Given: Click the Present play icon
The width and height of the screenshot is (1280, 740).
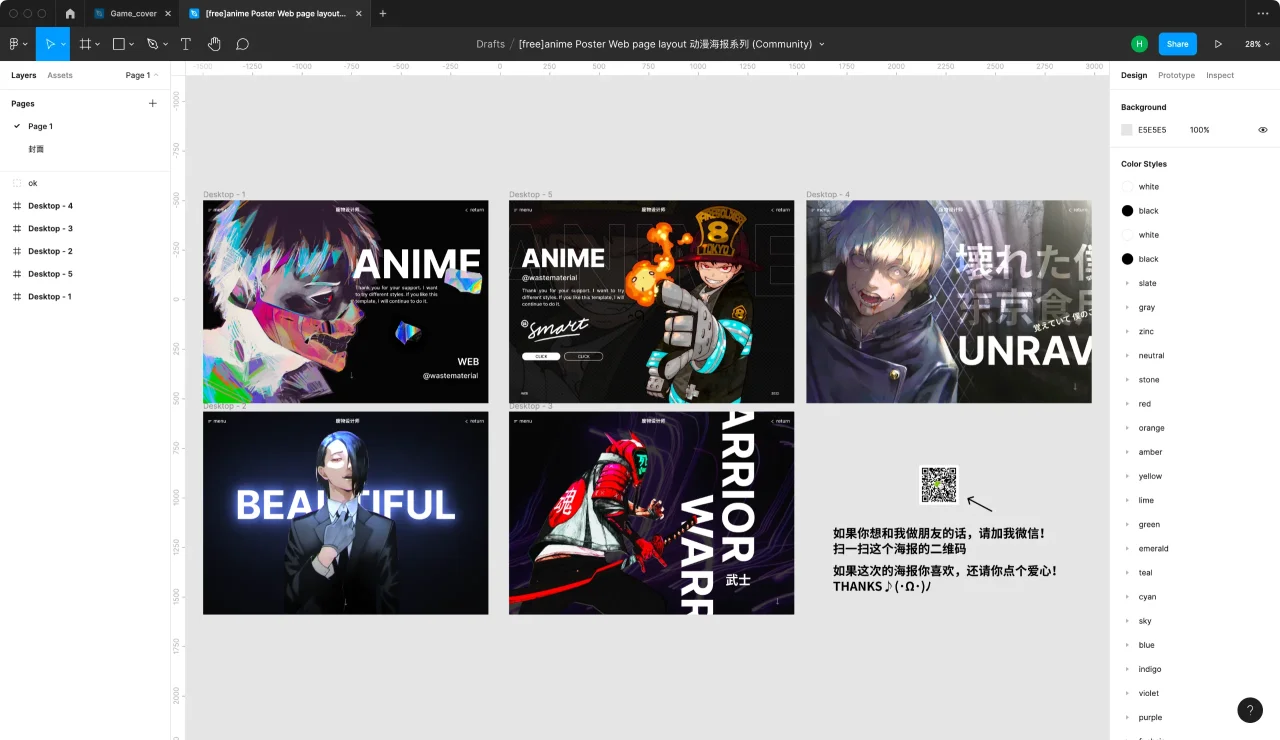Looking at the screenshot, I should coord(1218,44).
